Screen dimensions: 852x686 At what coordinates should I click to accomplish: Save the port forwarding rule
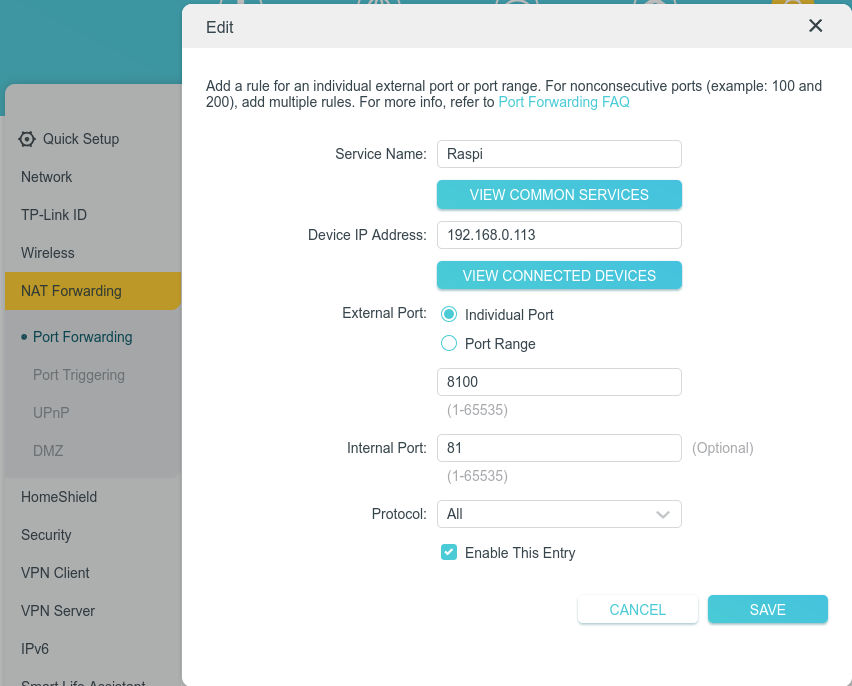tap(767, 609)
